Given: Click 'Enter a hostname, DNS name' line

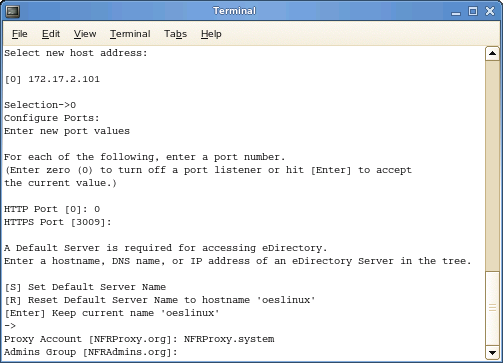Looking at the screenshot, I should coord(238,261).
